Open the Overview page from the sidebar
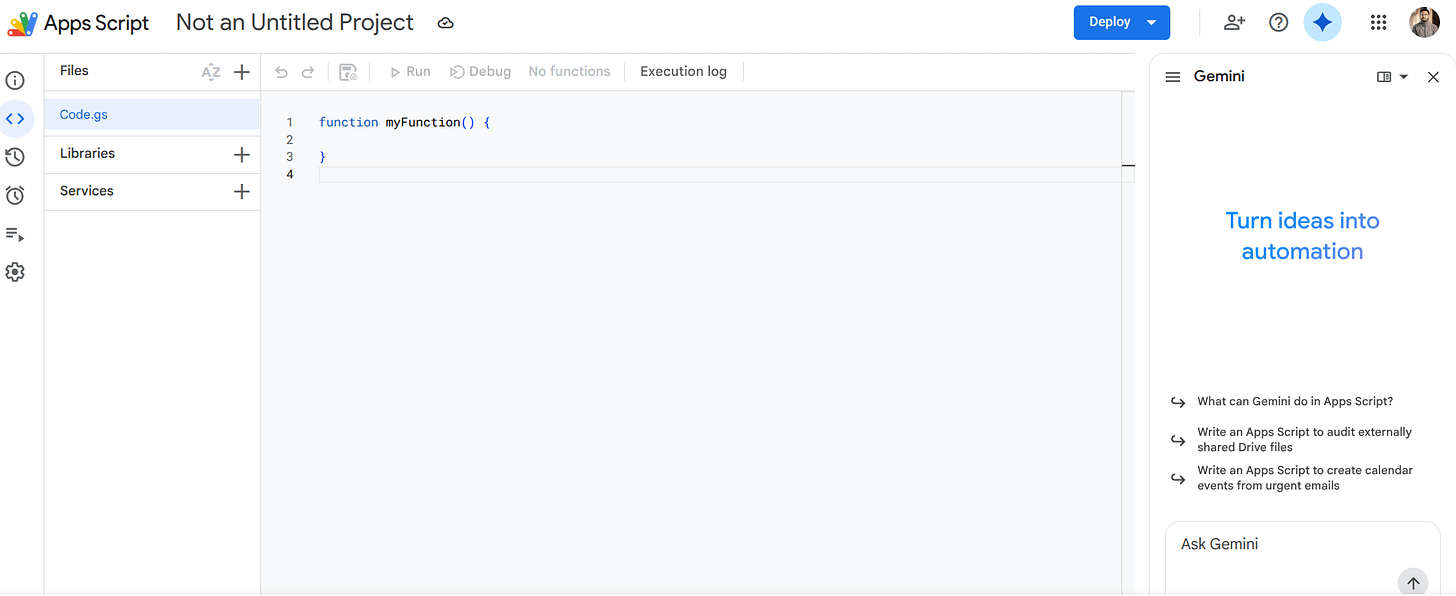1456x596 pixels. click(15, 81)
